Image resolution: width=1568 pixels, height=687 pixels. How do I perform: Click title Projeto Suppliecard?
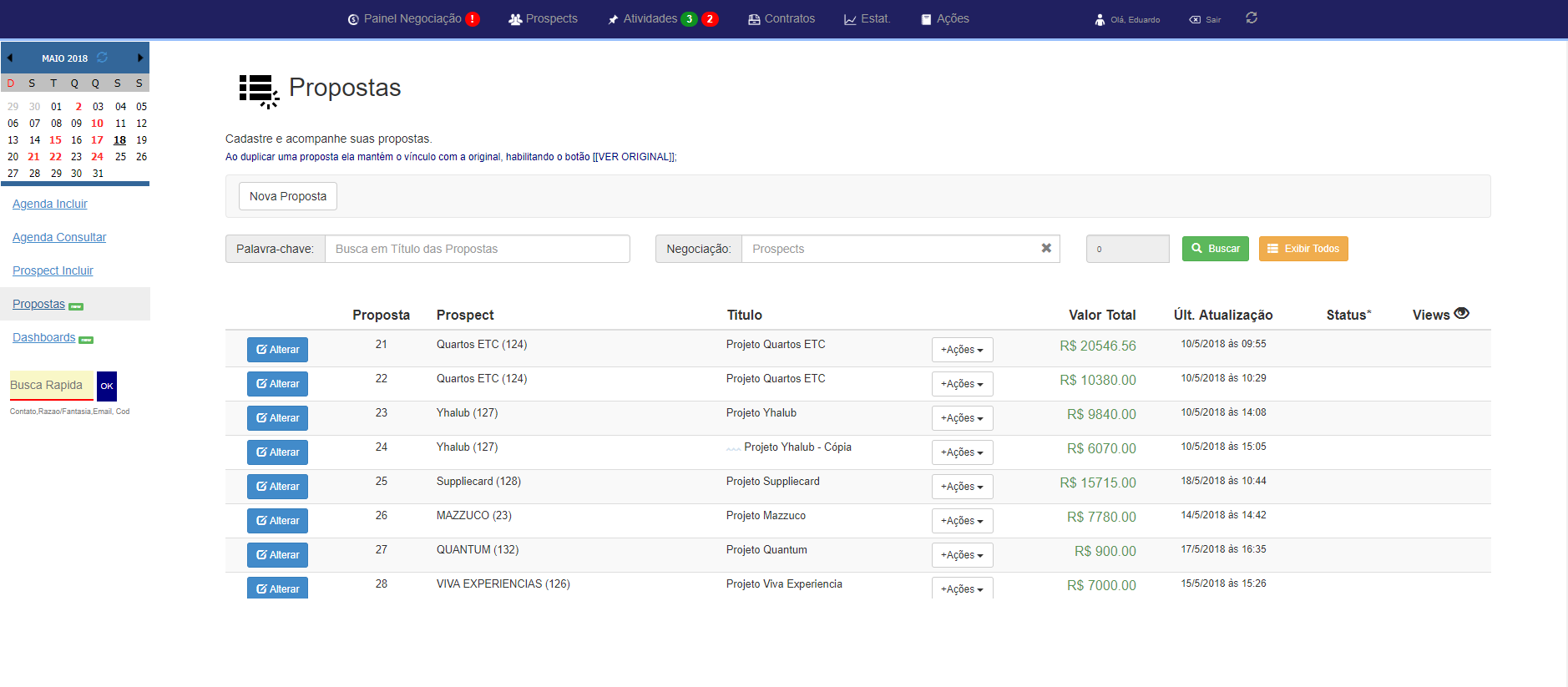(x=773, y=481)
